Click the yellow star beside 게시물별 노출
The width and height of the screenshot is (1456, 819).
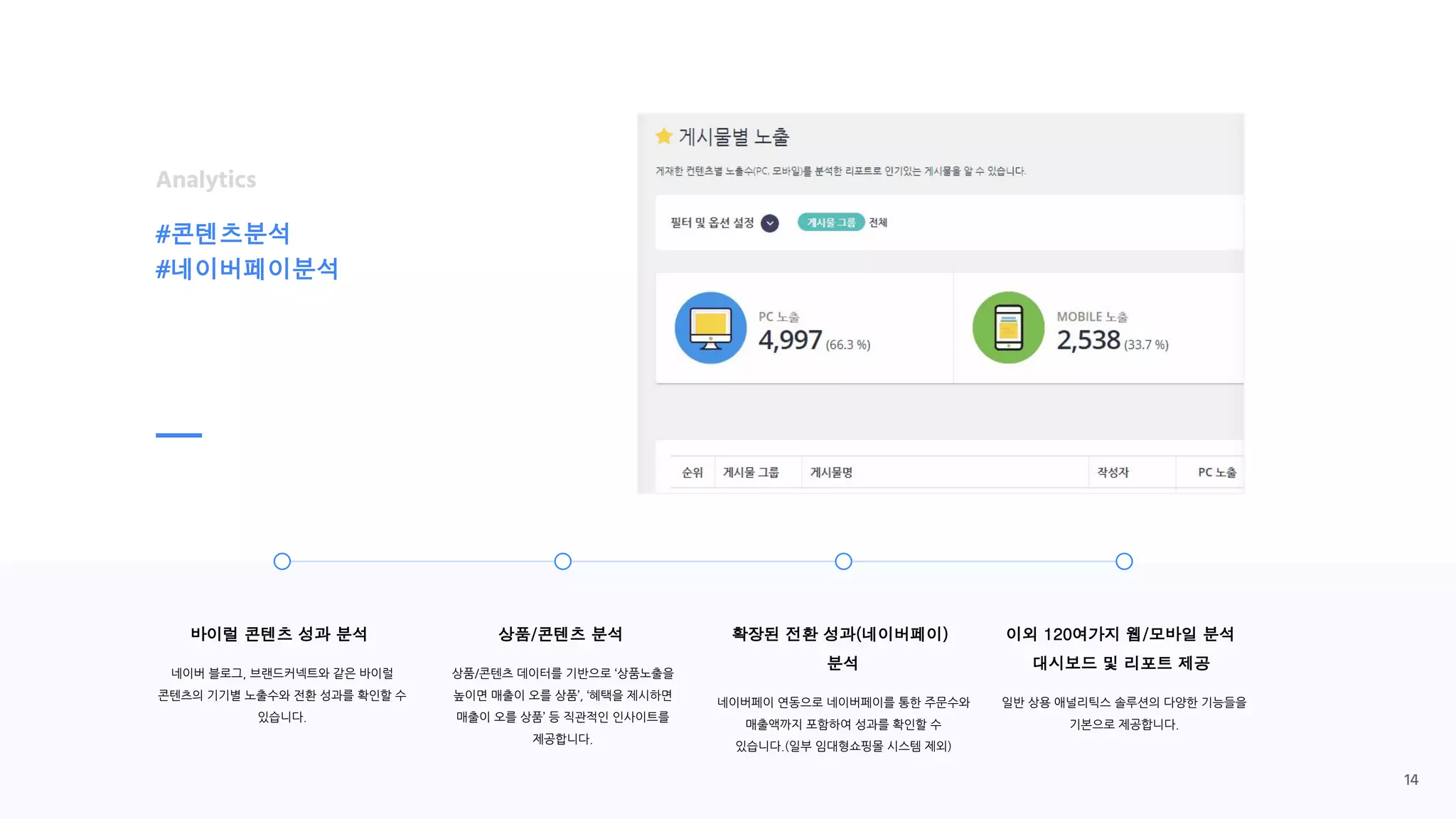664,136
